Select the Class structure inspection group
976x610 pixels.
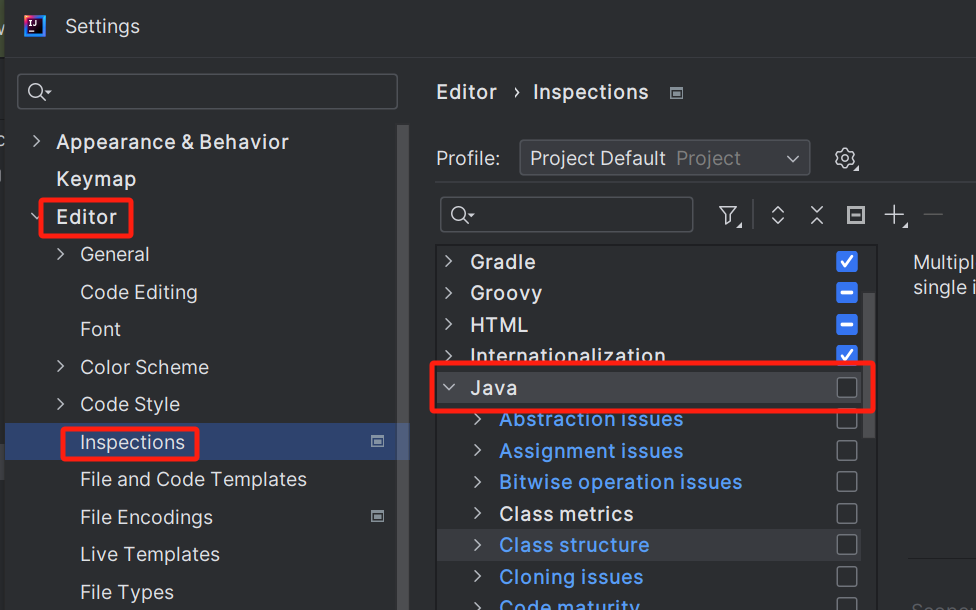tap(574, 545)
